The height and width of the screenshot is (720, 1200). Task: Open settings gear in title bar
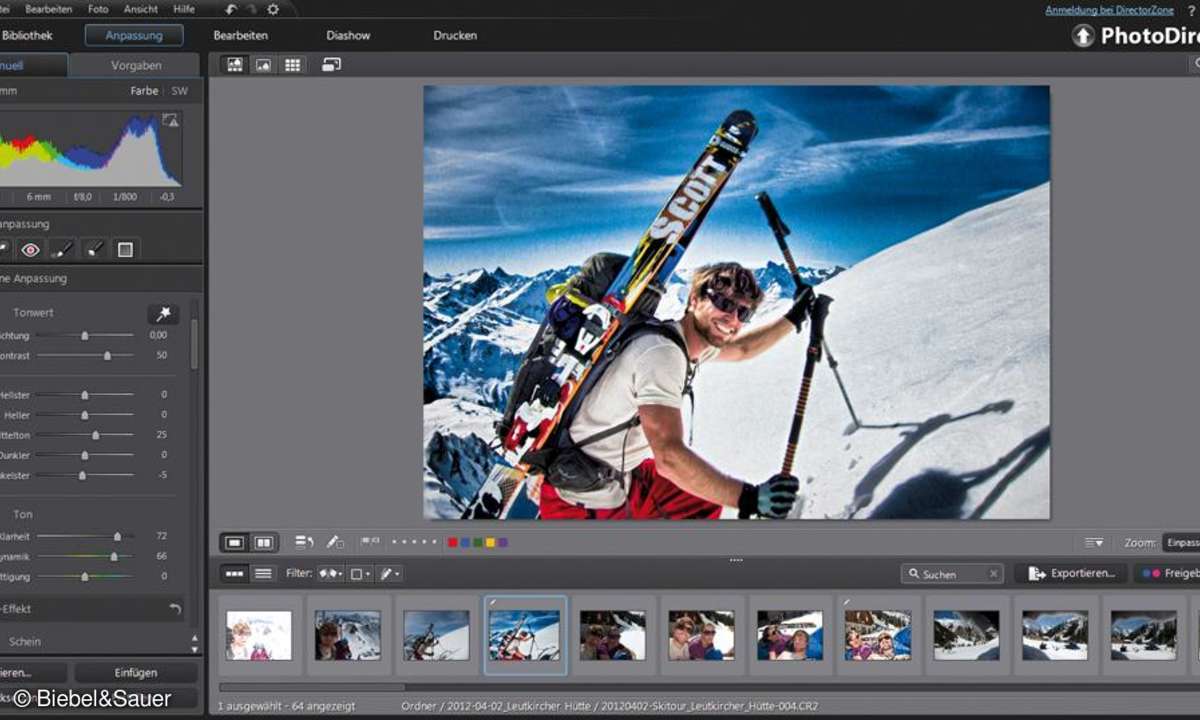[273, 9]
